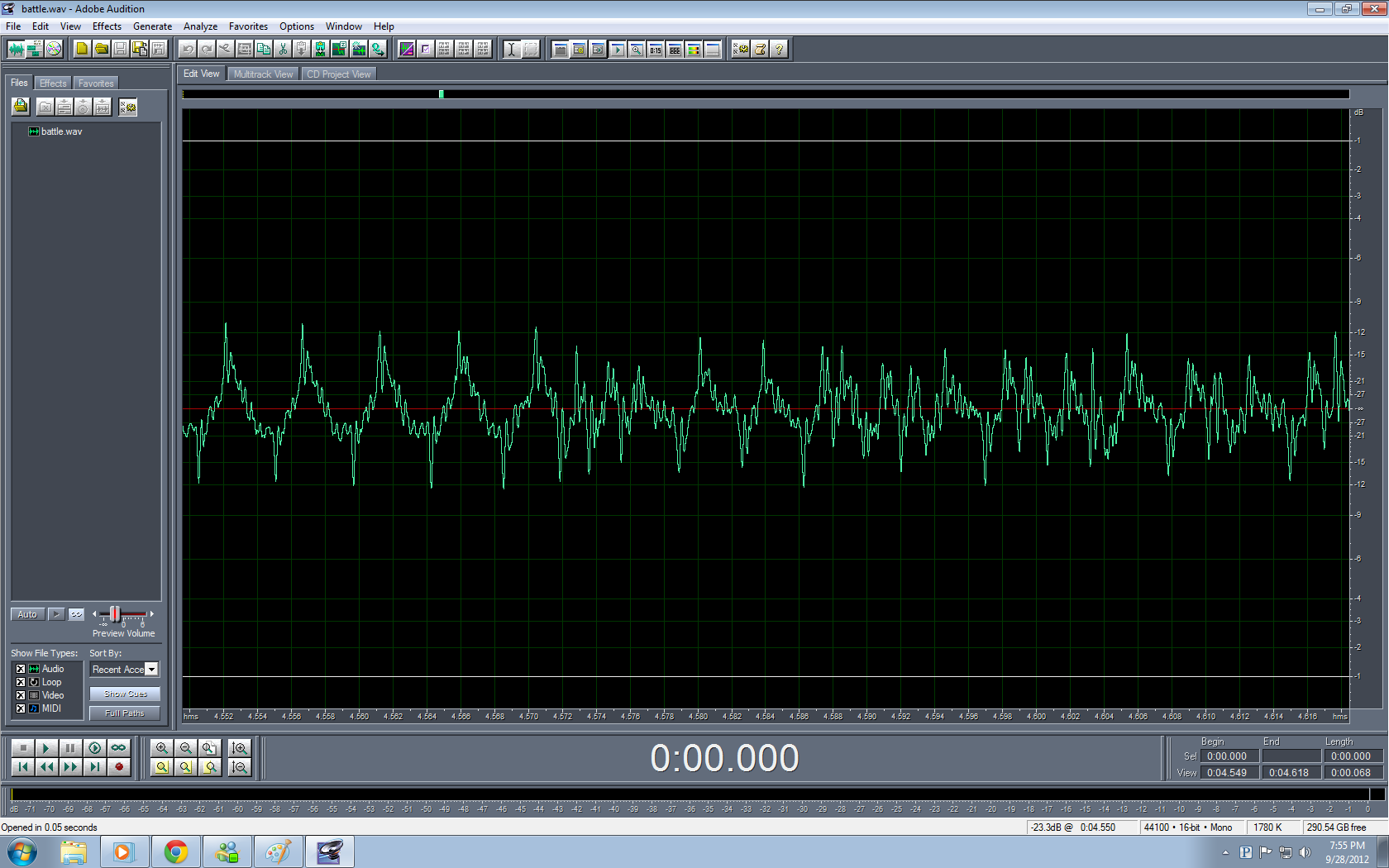Open the toolbar help question mark icon

coord(779,49)
